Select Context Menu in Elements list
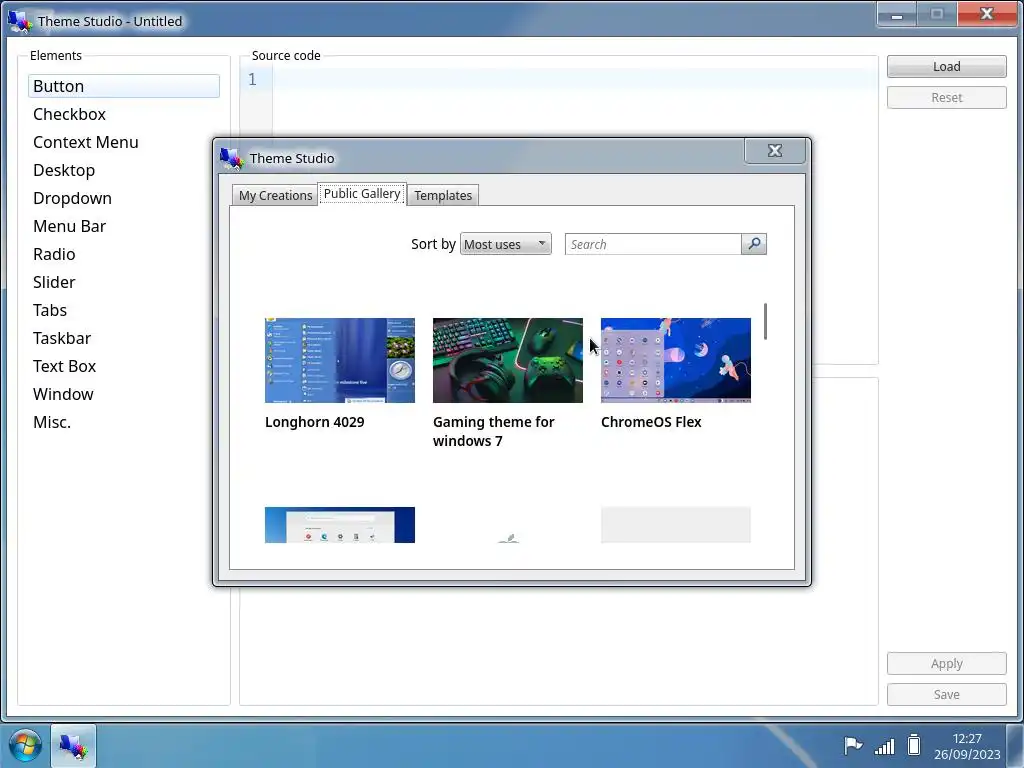This screenshot has width=1024, height=768. pyautogui.click(x=123, y=142)
